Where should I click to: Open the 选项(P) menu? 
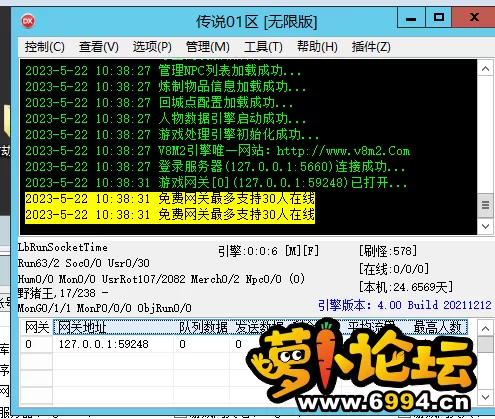point(152,47)
